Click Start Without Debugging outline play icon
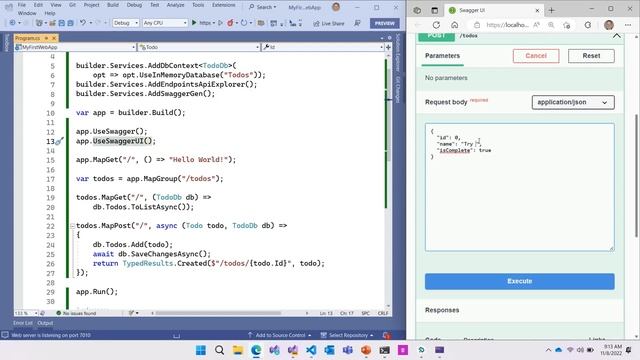The image size is (640, 360). coord(220,23)
